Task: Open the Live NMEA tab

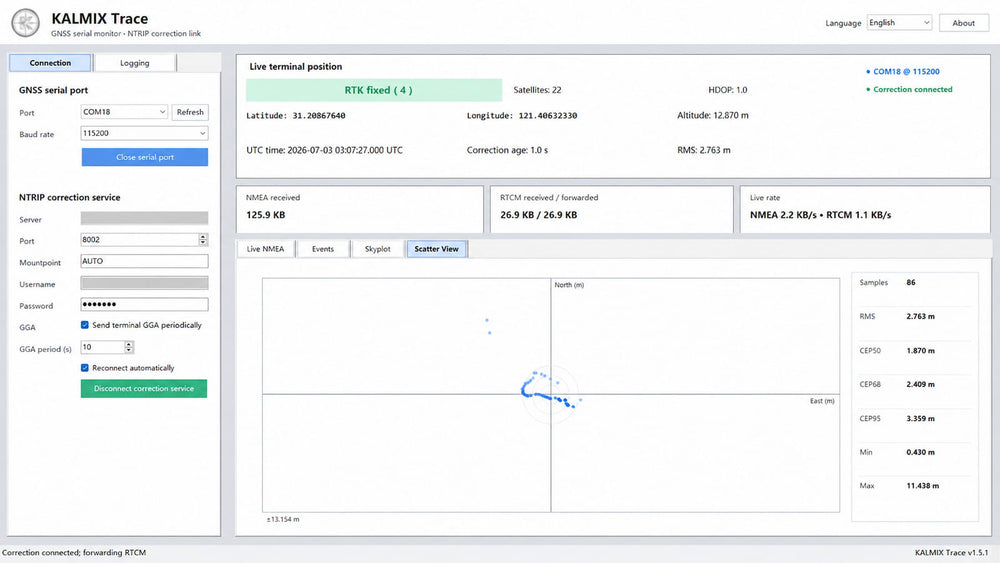Action: click(265, 249)
